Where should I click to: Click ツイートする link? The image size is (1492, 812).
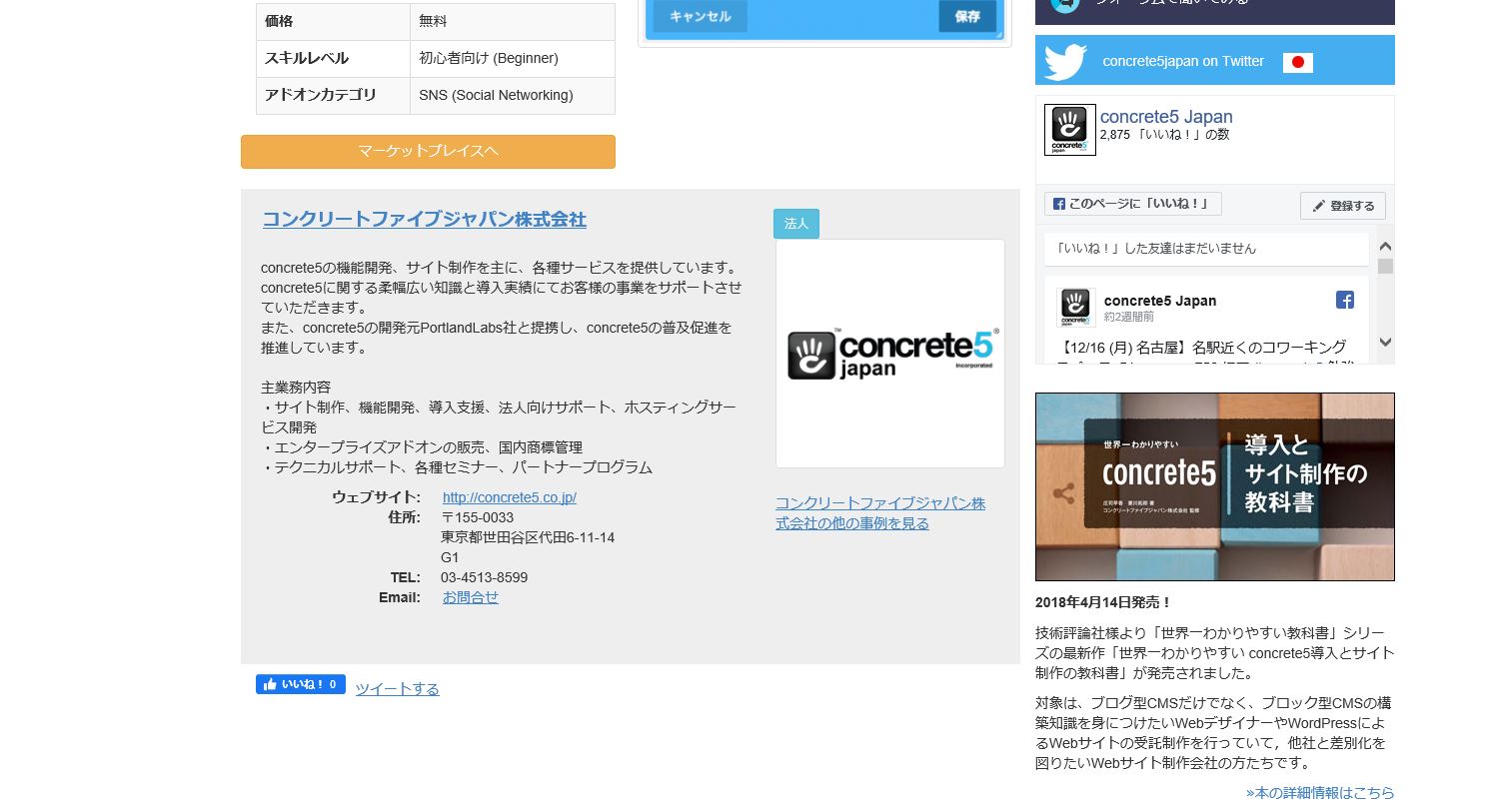398,689
